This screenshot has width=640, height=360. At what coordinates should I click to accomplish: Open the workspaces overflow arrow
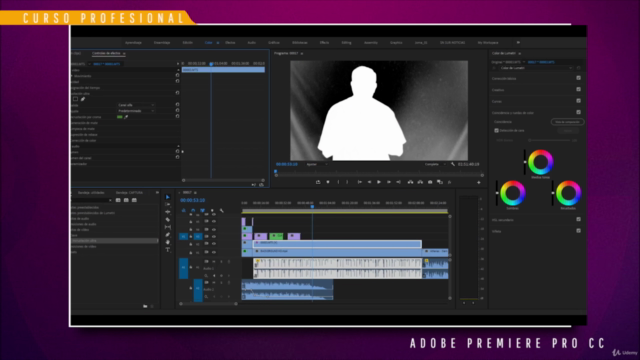pos(518,42)
